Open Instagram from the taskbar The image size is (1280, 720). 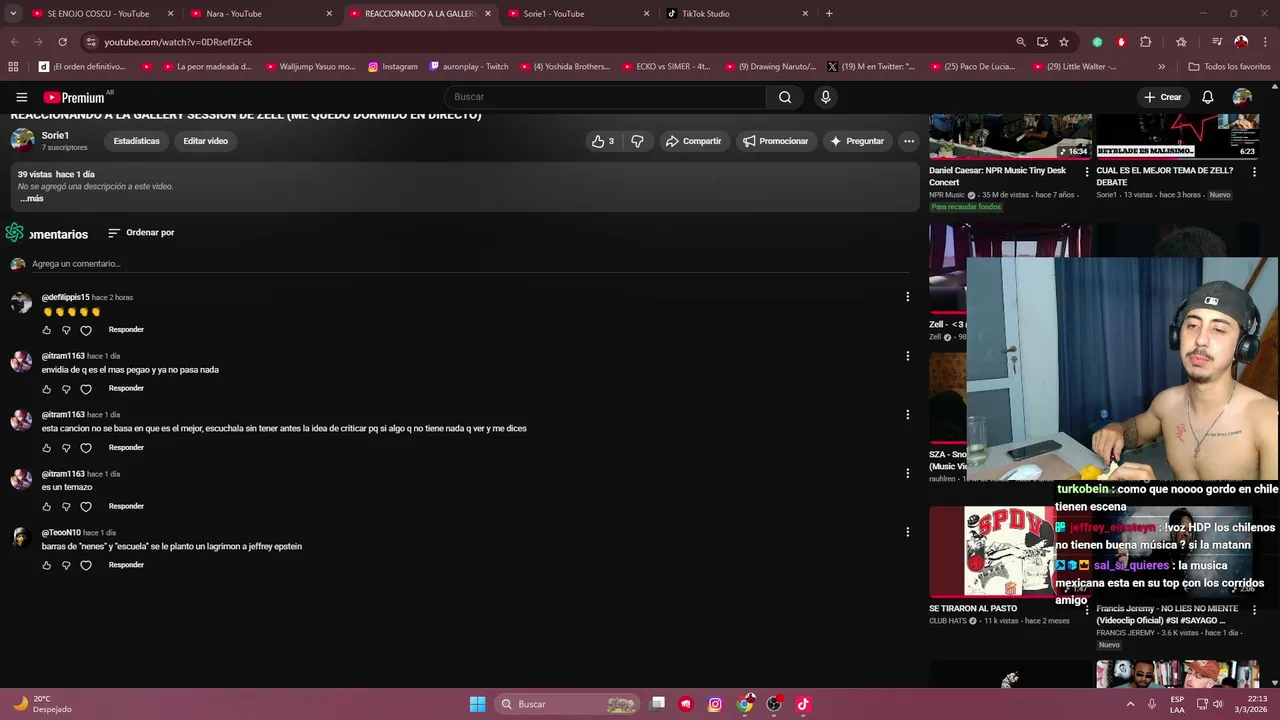click(715, 704)
